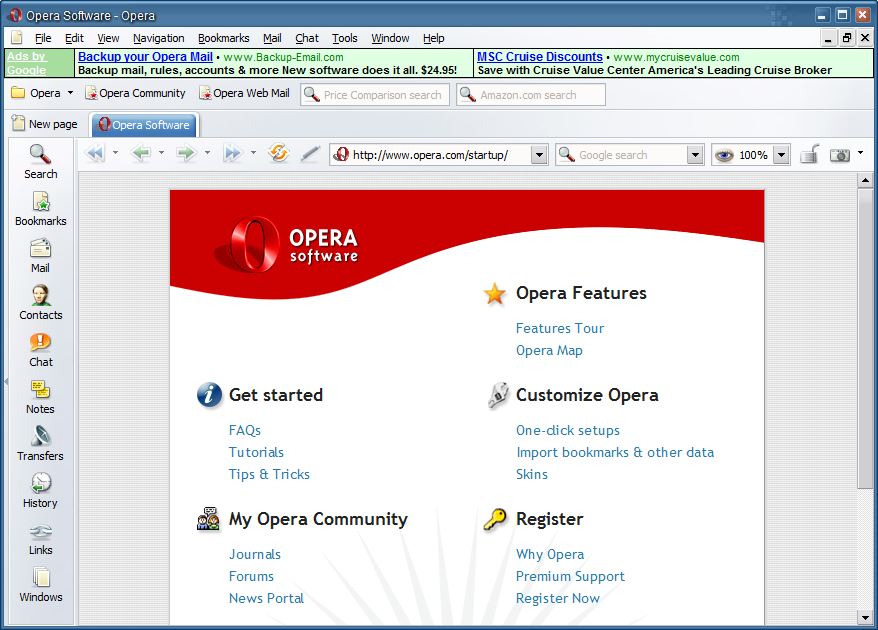Click the Rewind navigation button
878x630 pixels.
click(95, 153)
